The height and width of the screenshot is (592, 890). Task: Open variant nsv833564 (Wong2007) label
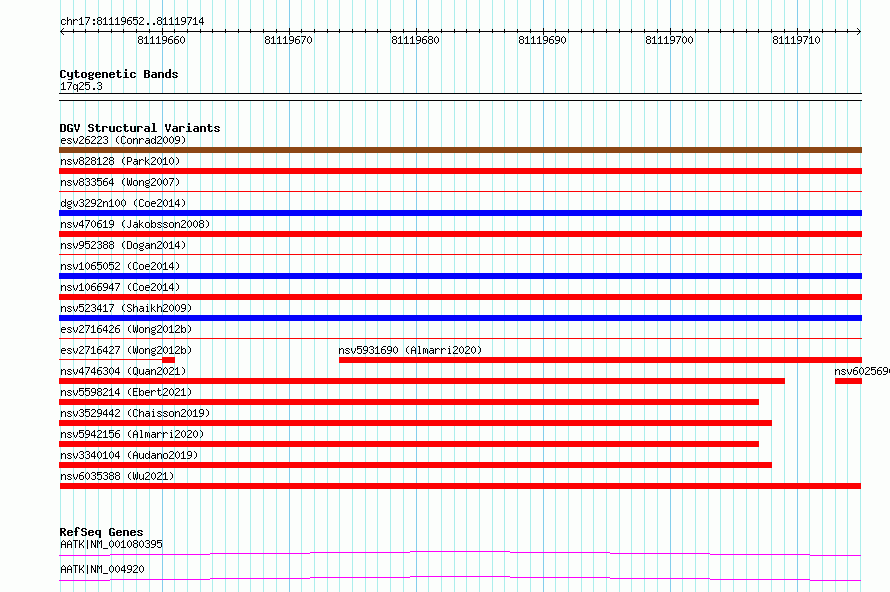click(120, 182)
